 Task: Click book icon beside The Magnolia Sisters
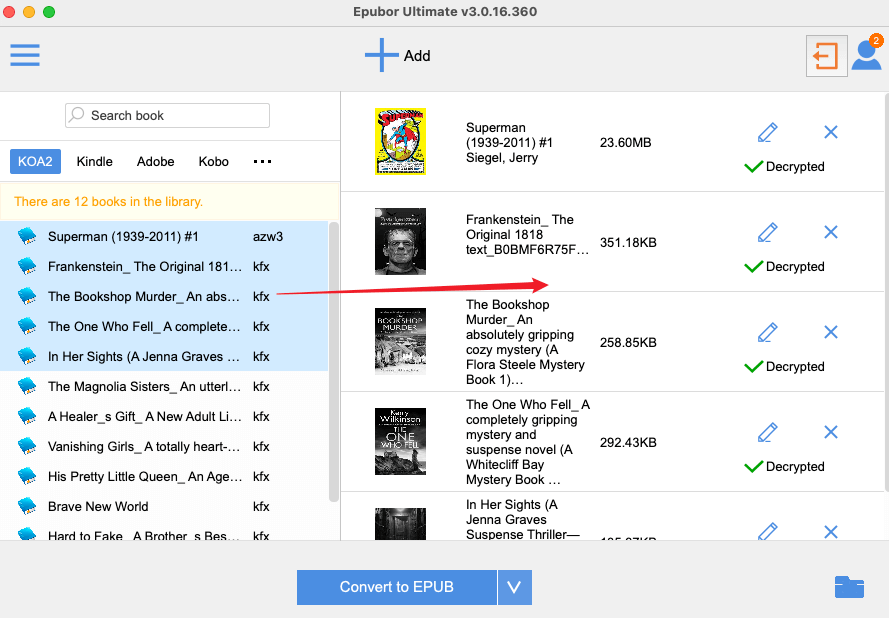point(27,387)
